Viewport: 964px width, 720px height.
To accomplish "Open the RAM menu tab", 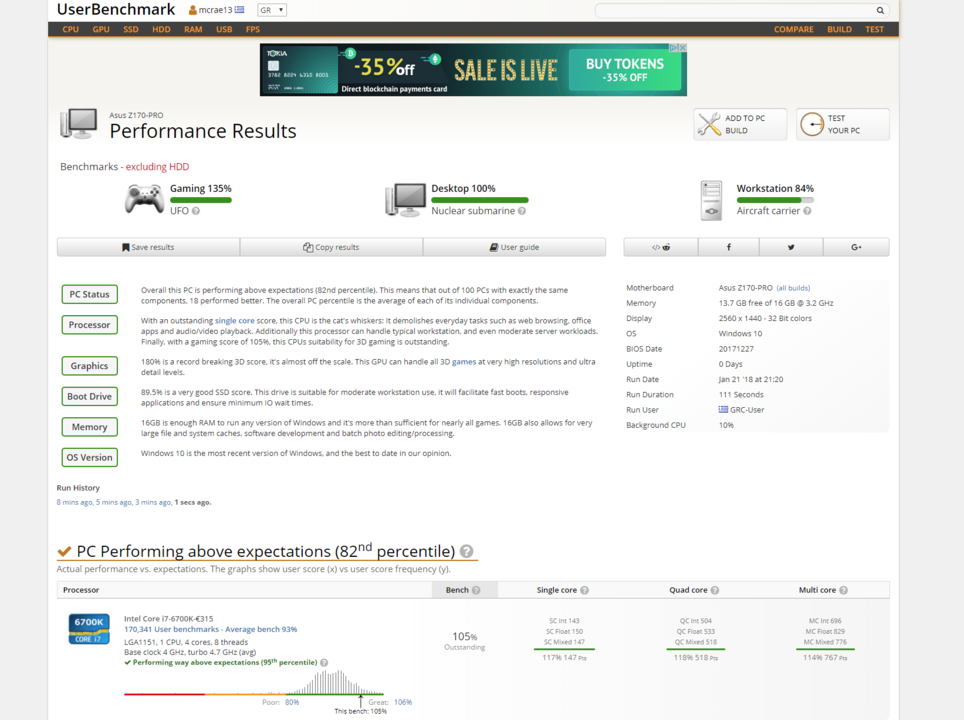I will click(x=193, y=30).
